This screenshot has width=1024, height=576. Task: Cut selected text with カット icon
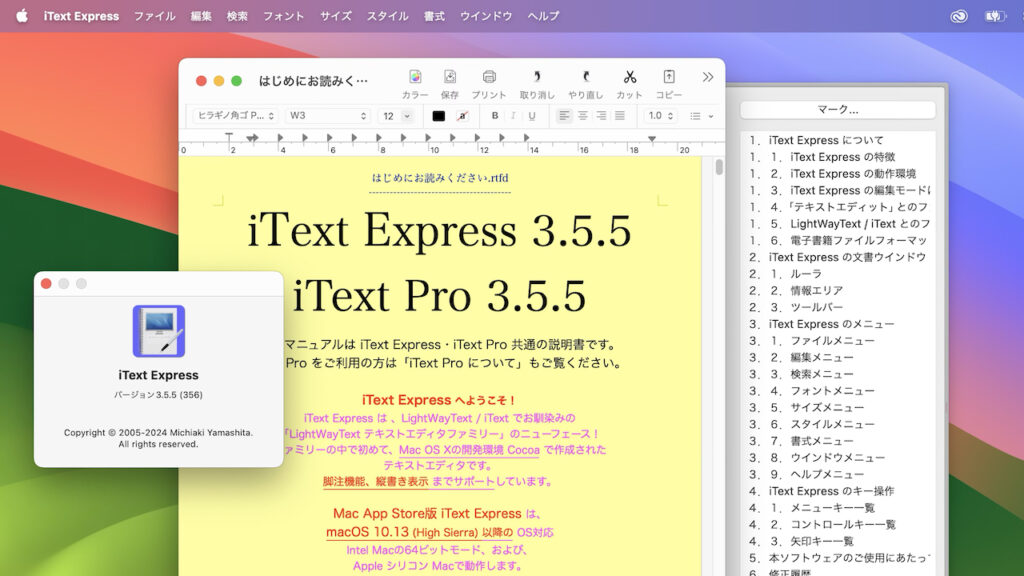pos(628,78)
